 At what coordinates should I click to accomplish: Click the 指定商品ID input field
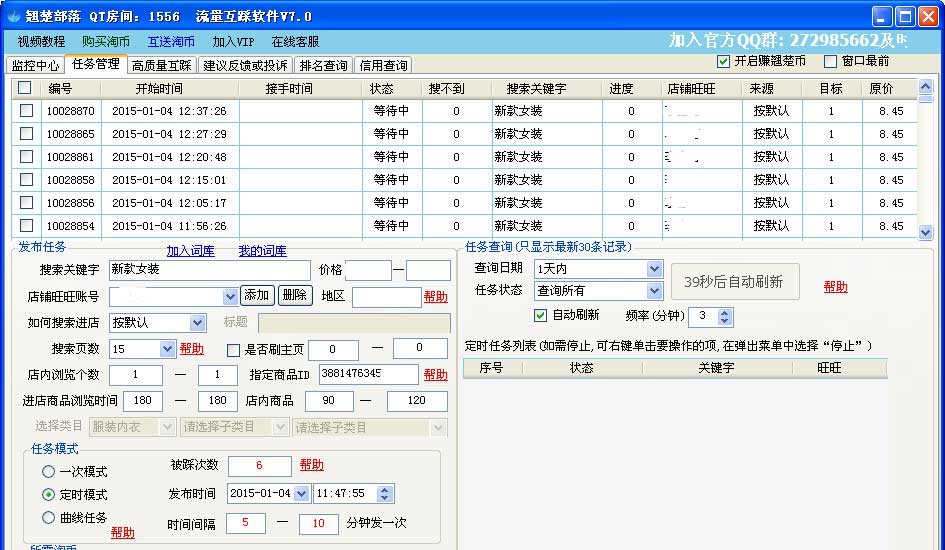368,374
